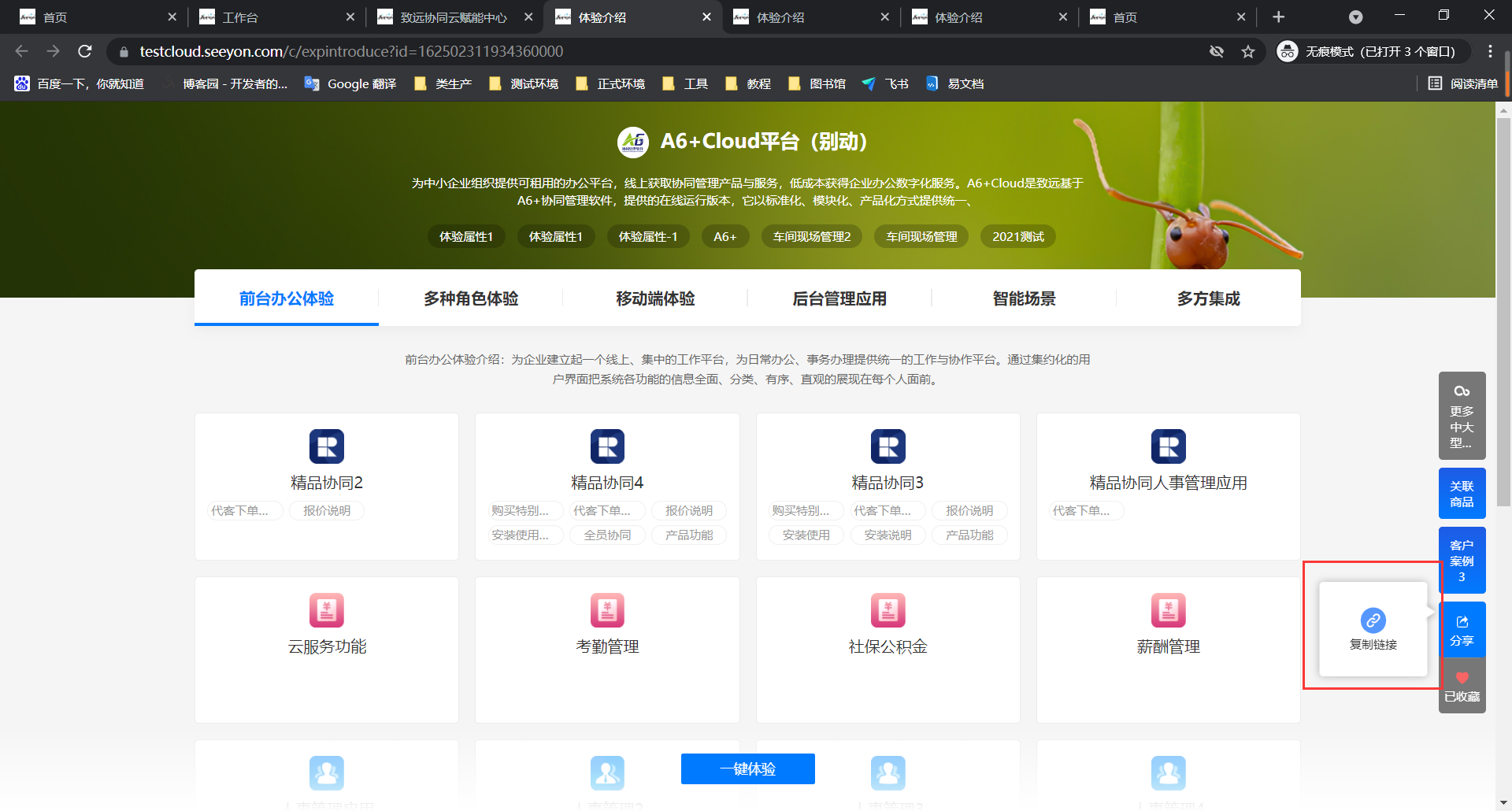The height and width of the screenshot is (811, 1512).
Task: Open the tab search dropdown arrow
Action: (x=1355, y=17)
